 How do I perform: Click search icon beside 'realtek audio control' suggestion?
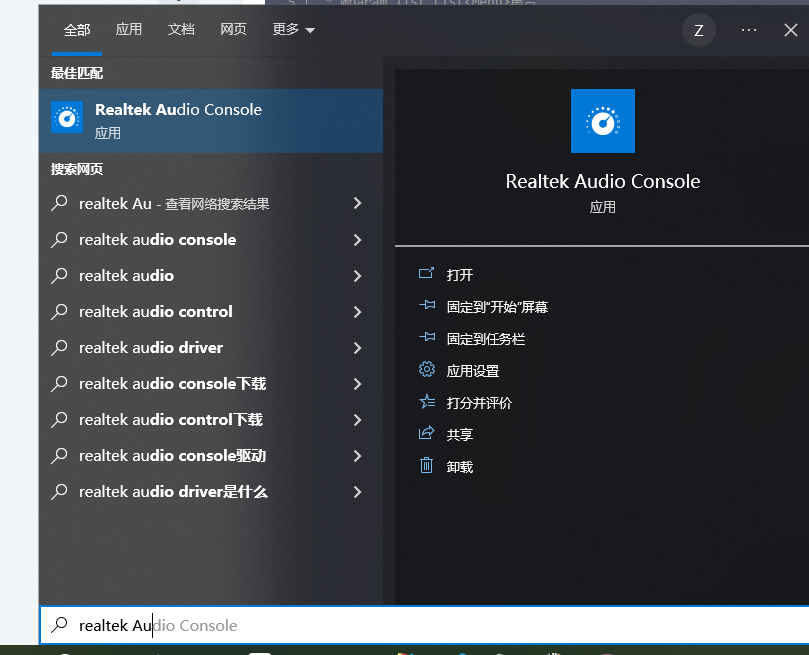pos(59,311)
